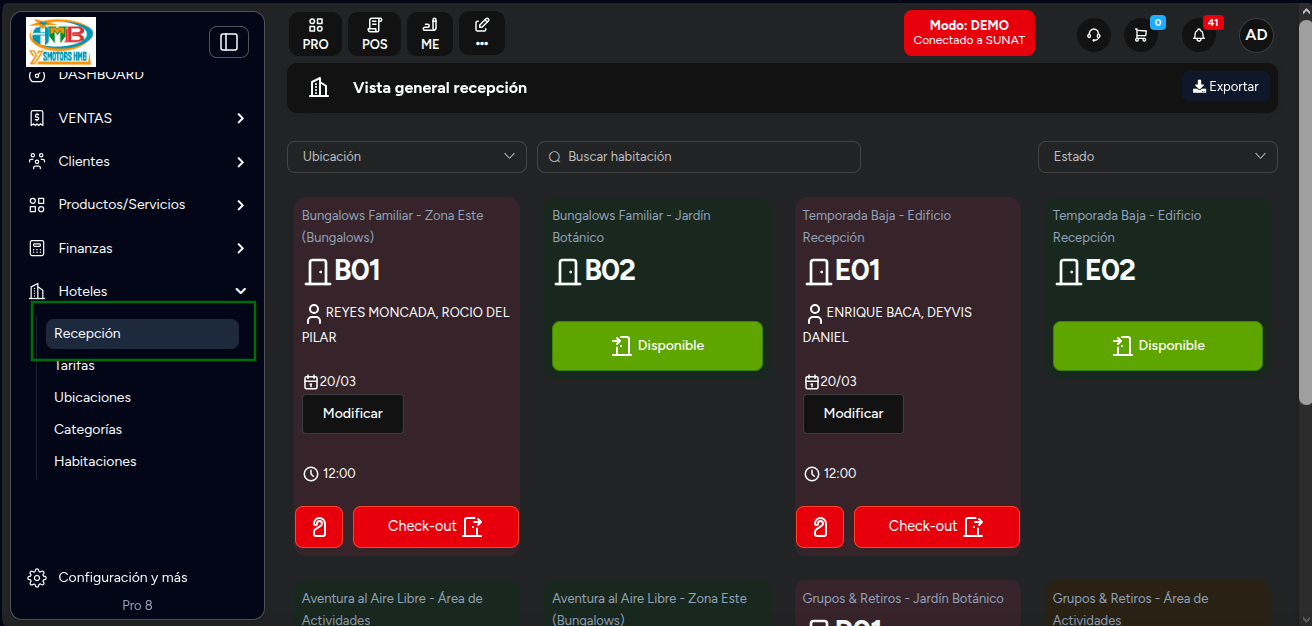
Task: Click guest name REYES MONCADA, ROCIO DEL PILAR
Action: (x=406, y=325)
